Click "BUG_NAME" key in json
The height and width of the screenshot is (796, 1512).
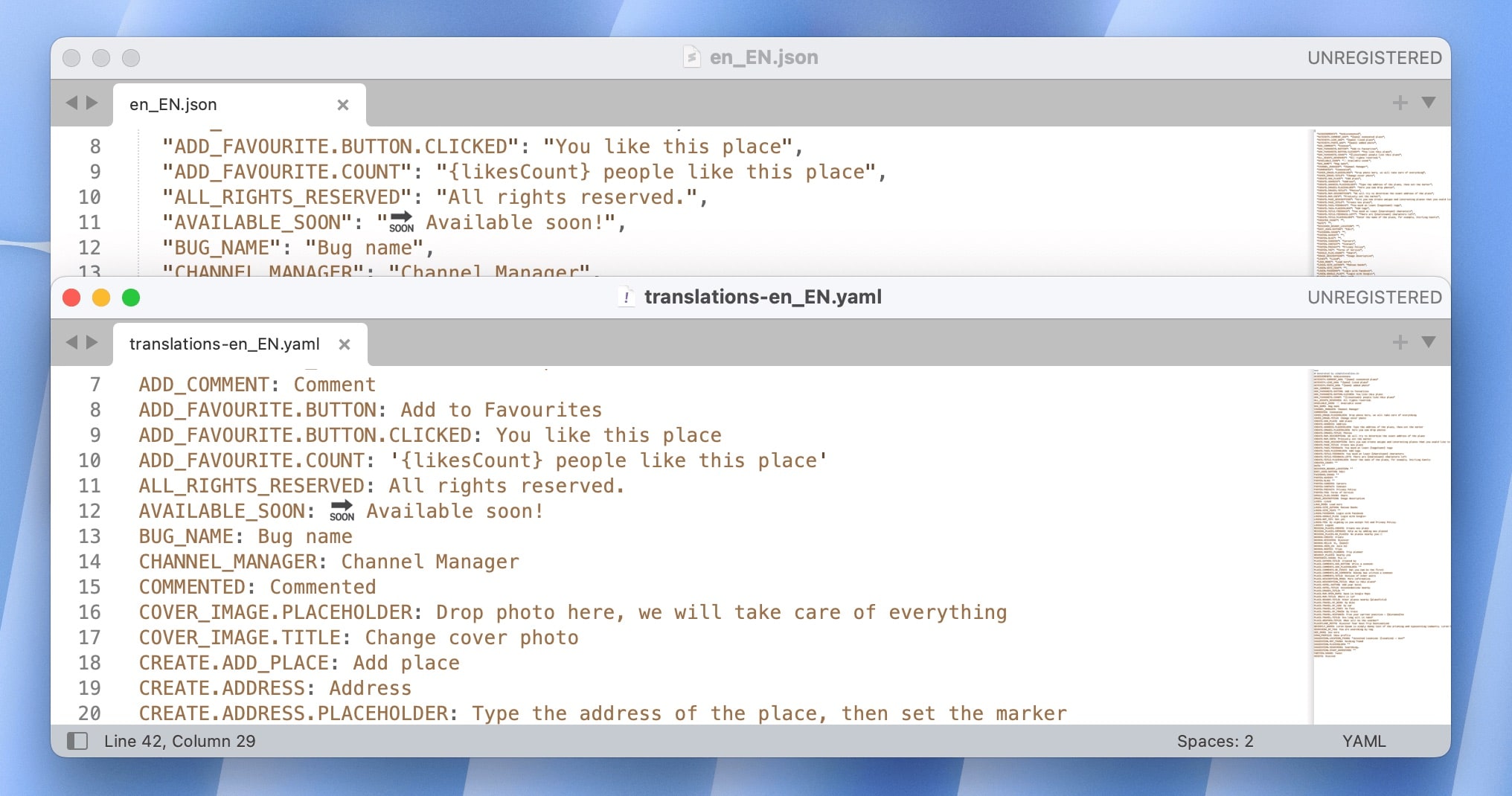point(222,248)
